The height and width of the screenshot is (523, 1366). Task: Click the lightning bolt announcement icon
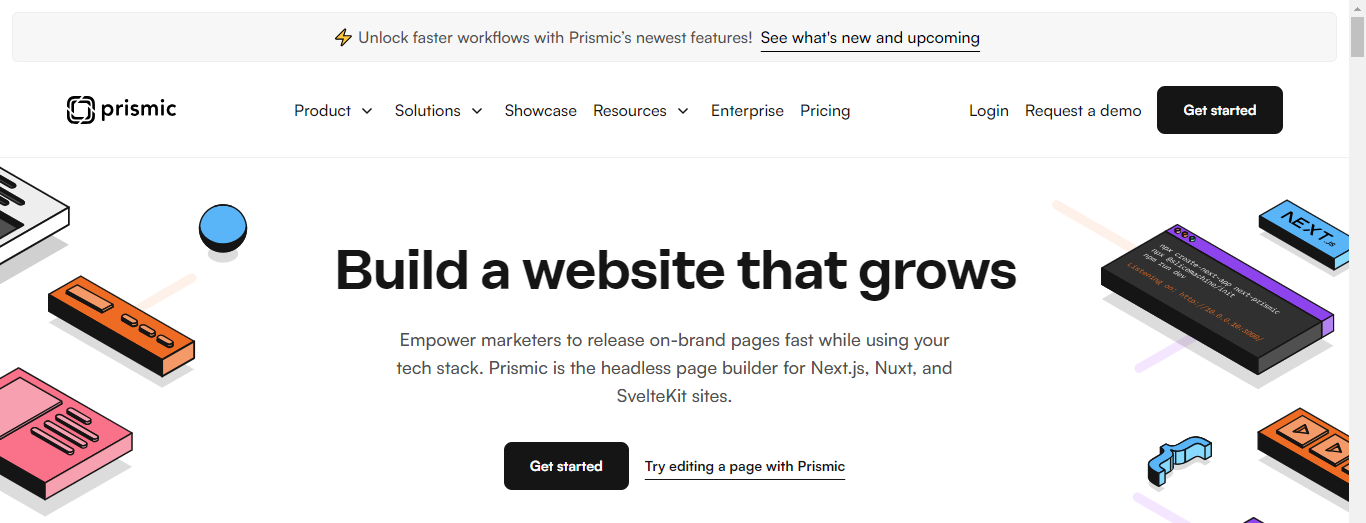[343, 38]
